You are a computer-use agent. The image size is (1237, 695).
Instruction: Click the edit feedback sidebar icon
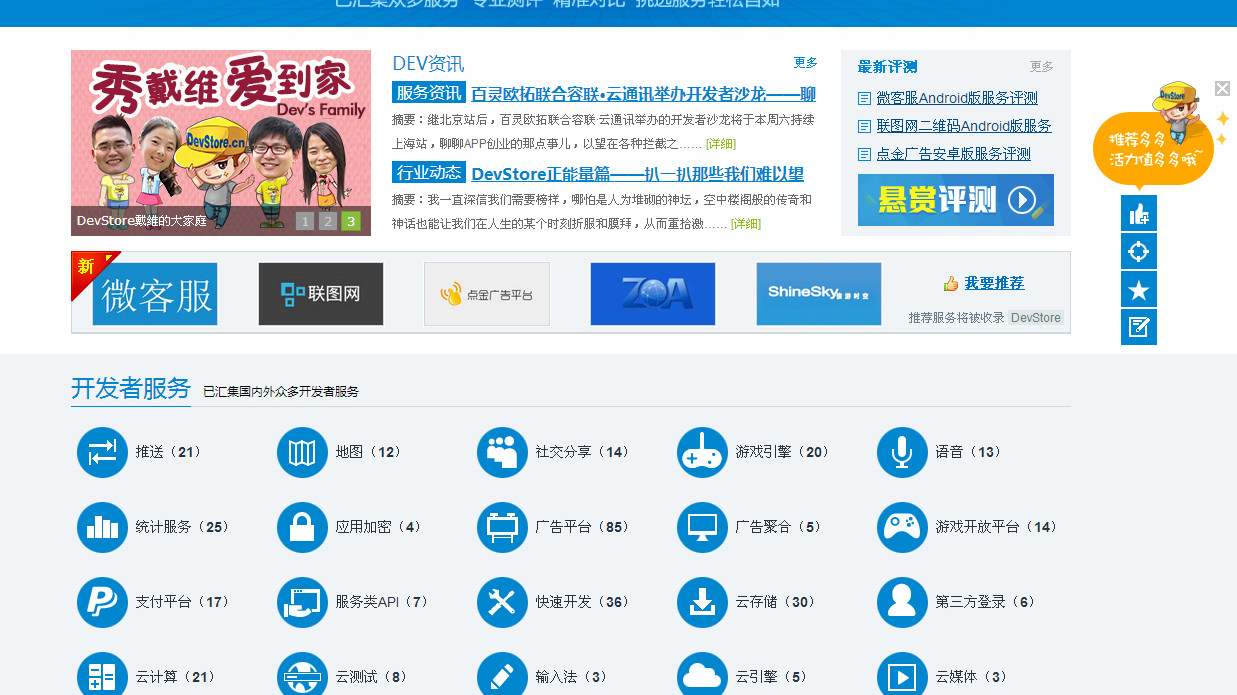pos(1139,327)
